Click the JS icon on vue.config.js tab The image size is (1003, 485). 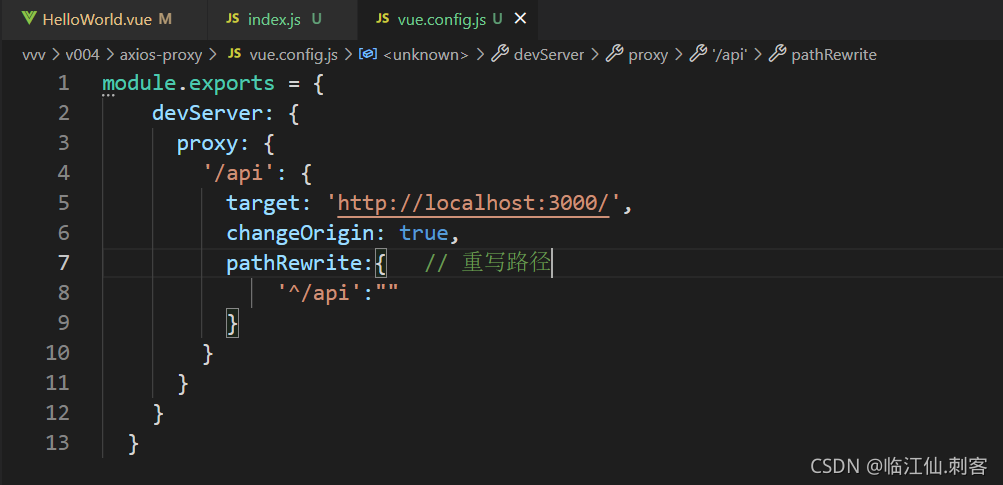383,19
